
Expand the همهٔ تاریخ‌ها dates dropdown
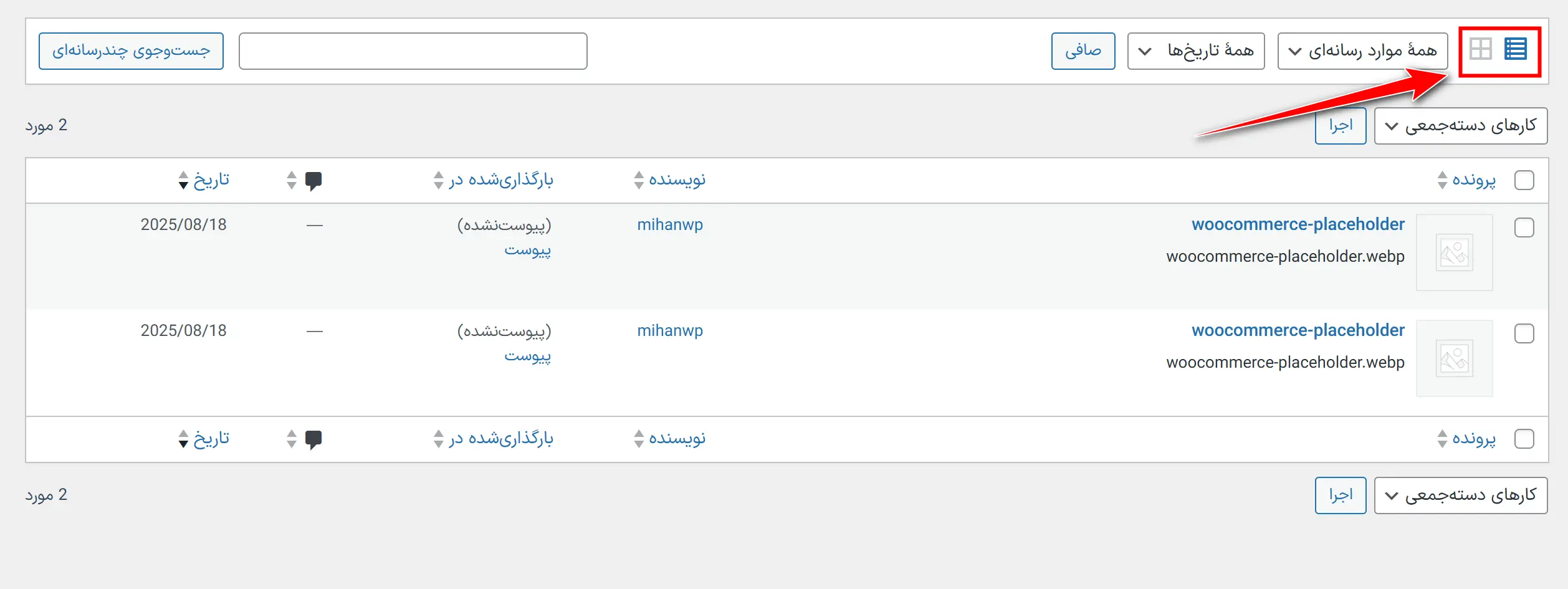click(x=1195, y=50)
